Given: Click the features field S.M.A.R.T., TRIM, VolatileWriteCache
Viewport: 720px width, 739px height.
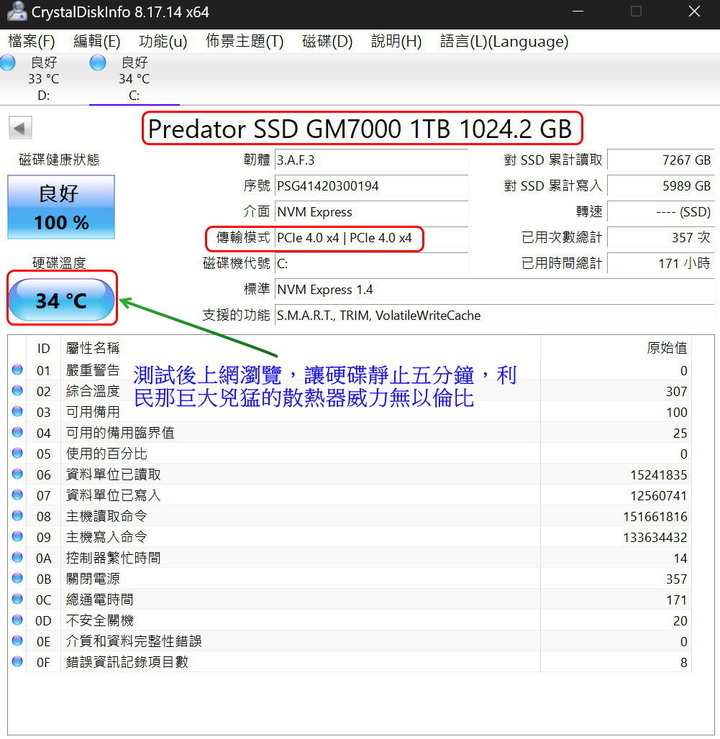Looking at the screenshot, I should 495,315.
